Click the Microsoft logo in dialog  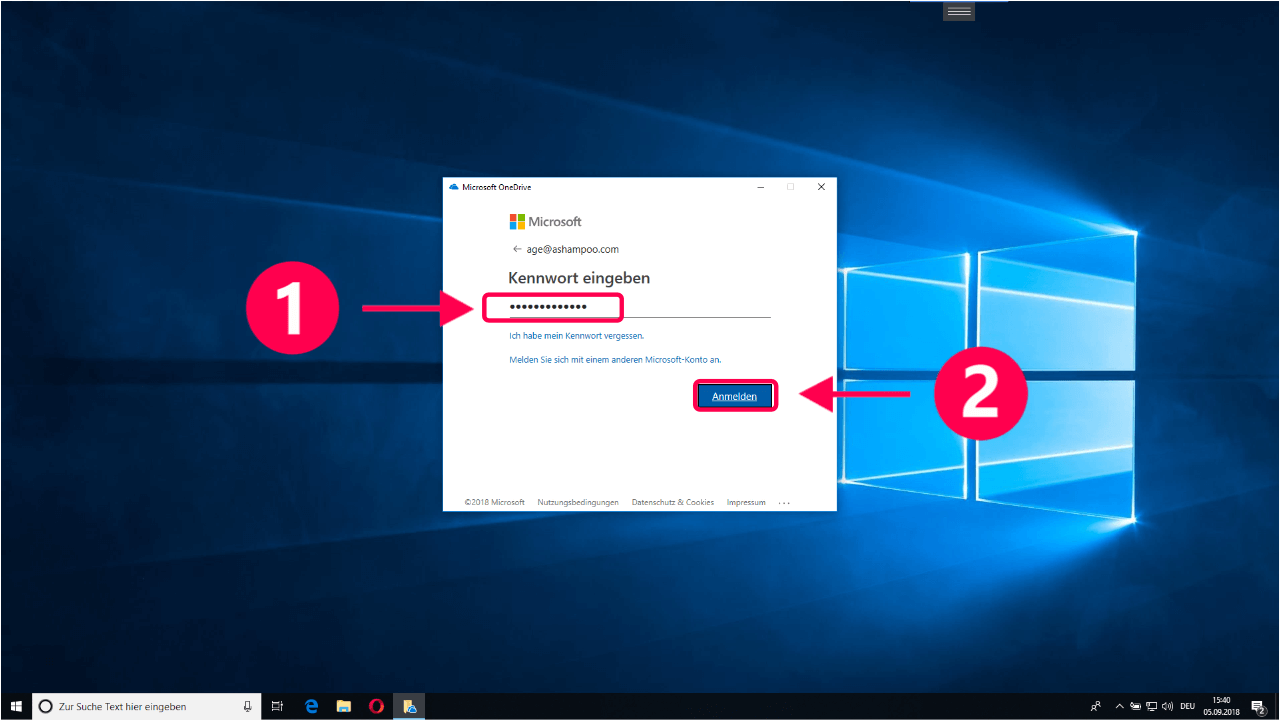point(545,221)
